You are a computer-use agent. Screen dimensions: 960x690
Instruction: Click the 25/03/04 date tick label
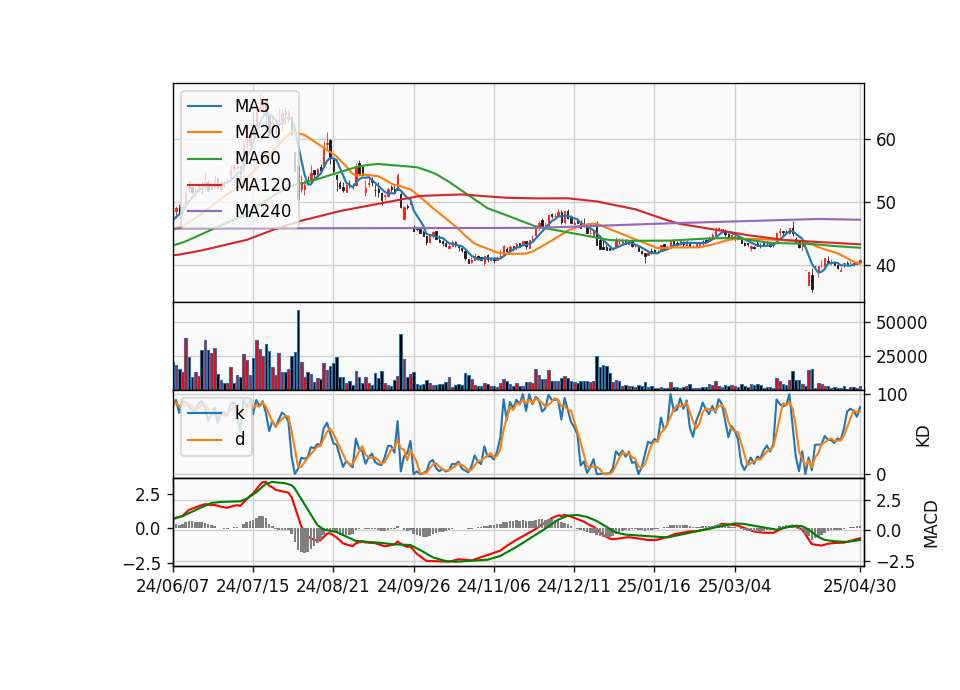point(734,586)
